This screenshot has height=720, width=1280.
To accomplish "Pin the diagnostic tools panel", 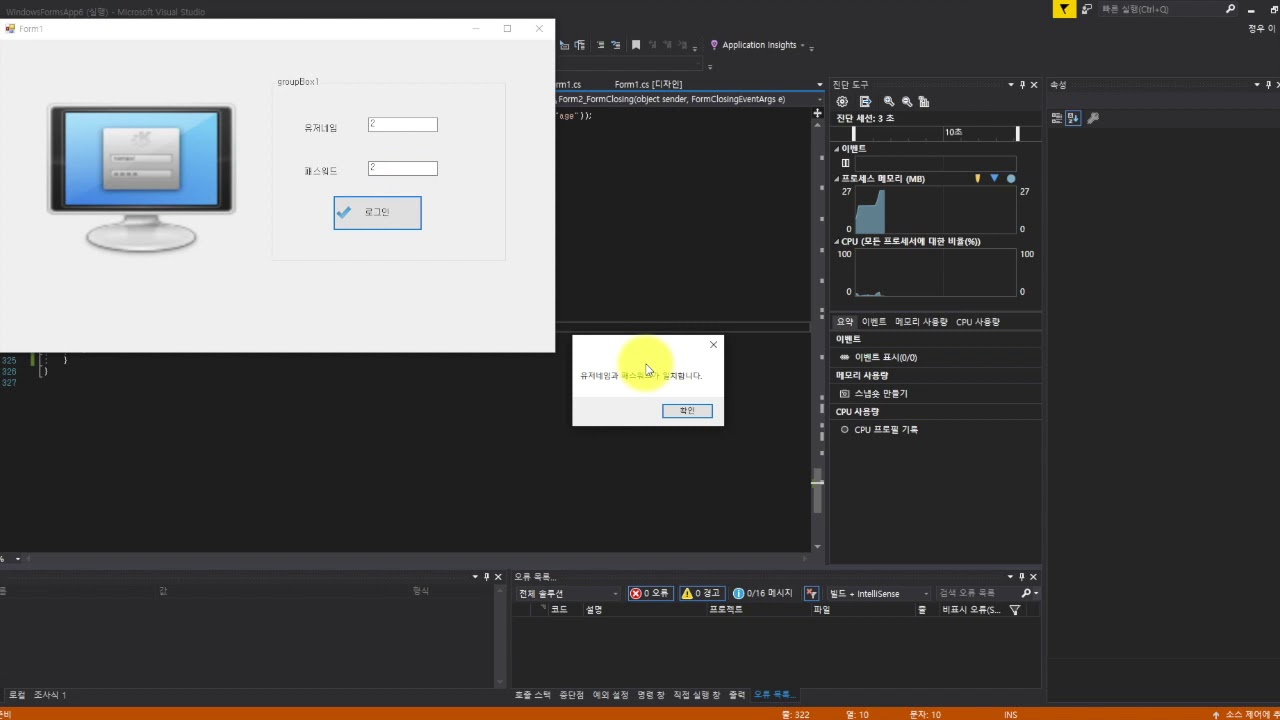I will pyautogui.click(x=1022, y=85).
